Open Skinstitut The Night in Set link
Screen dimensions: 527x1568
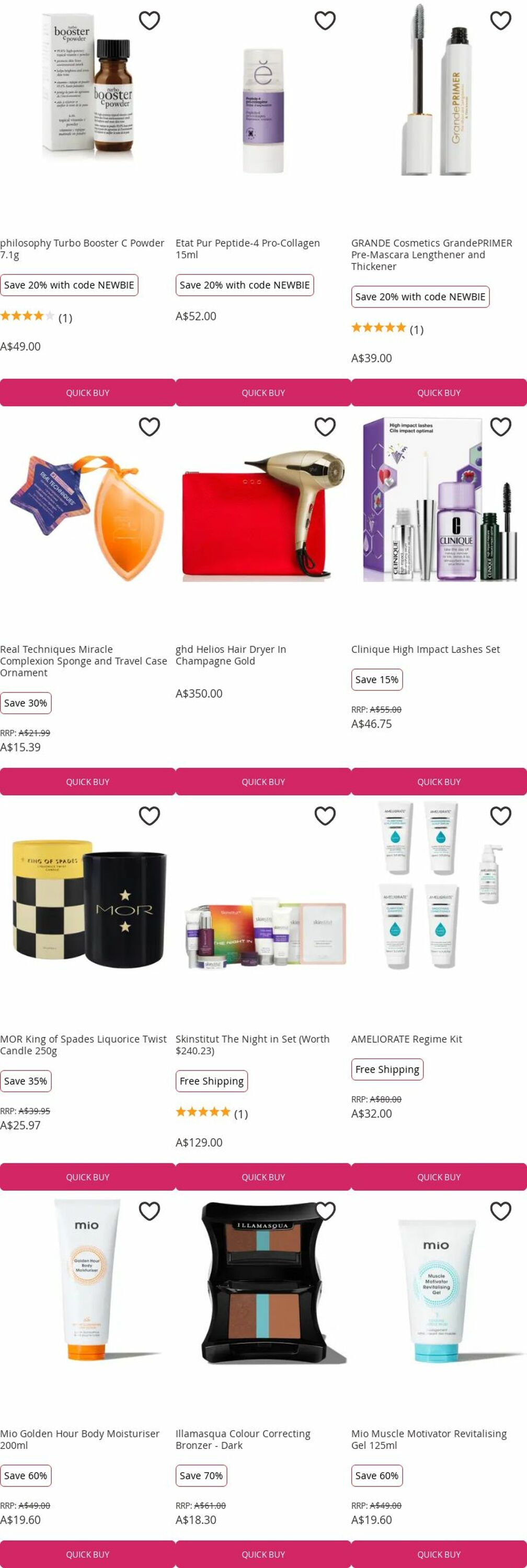(x=253, y=1044)
